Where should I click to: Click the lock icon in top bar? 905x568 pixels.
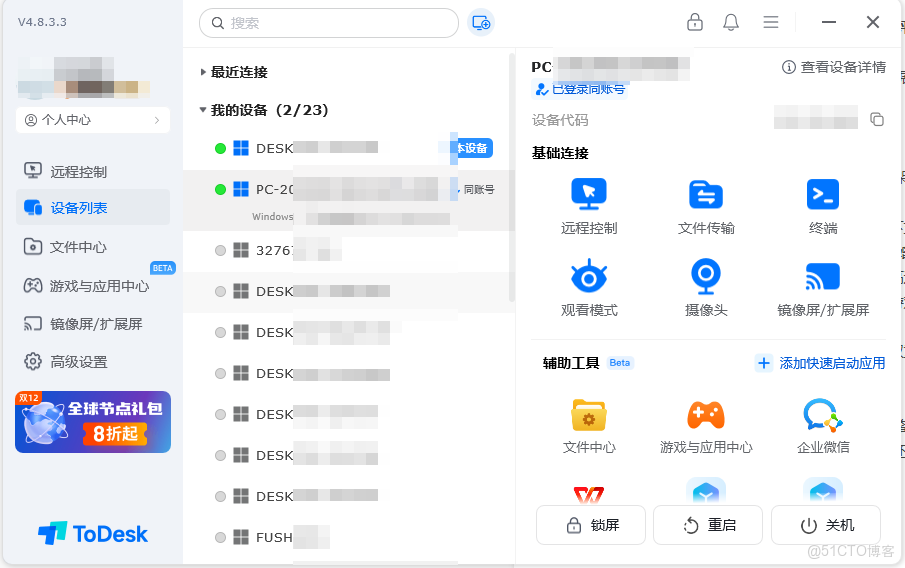(695, 23)
